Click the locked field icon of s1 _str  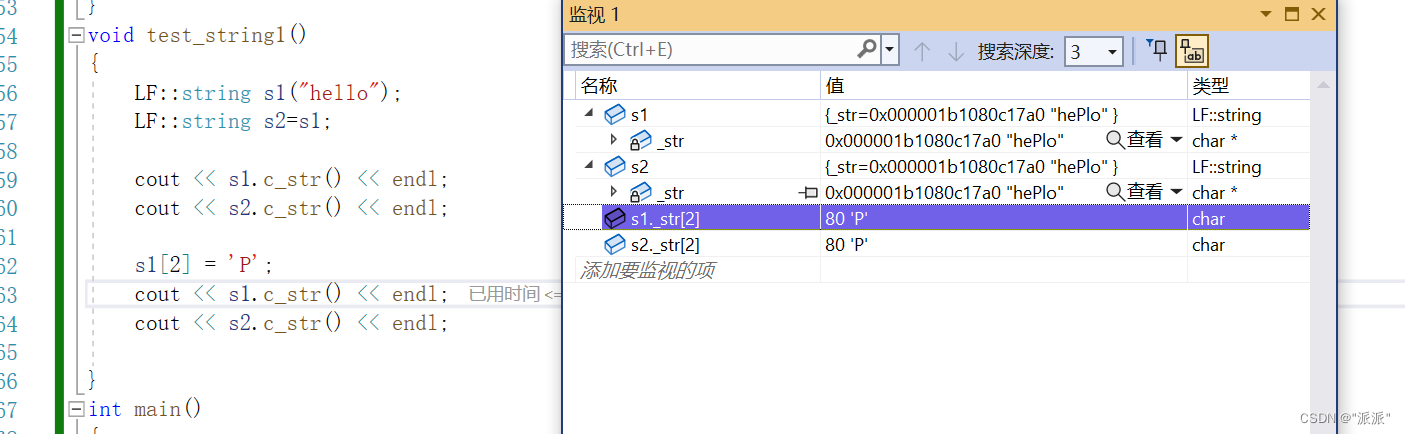639,141
